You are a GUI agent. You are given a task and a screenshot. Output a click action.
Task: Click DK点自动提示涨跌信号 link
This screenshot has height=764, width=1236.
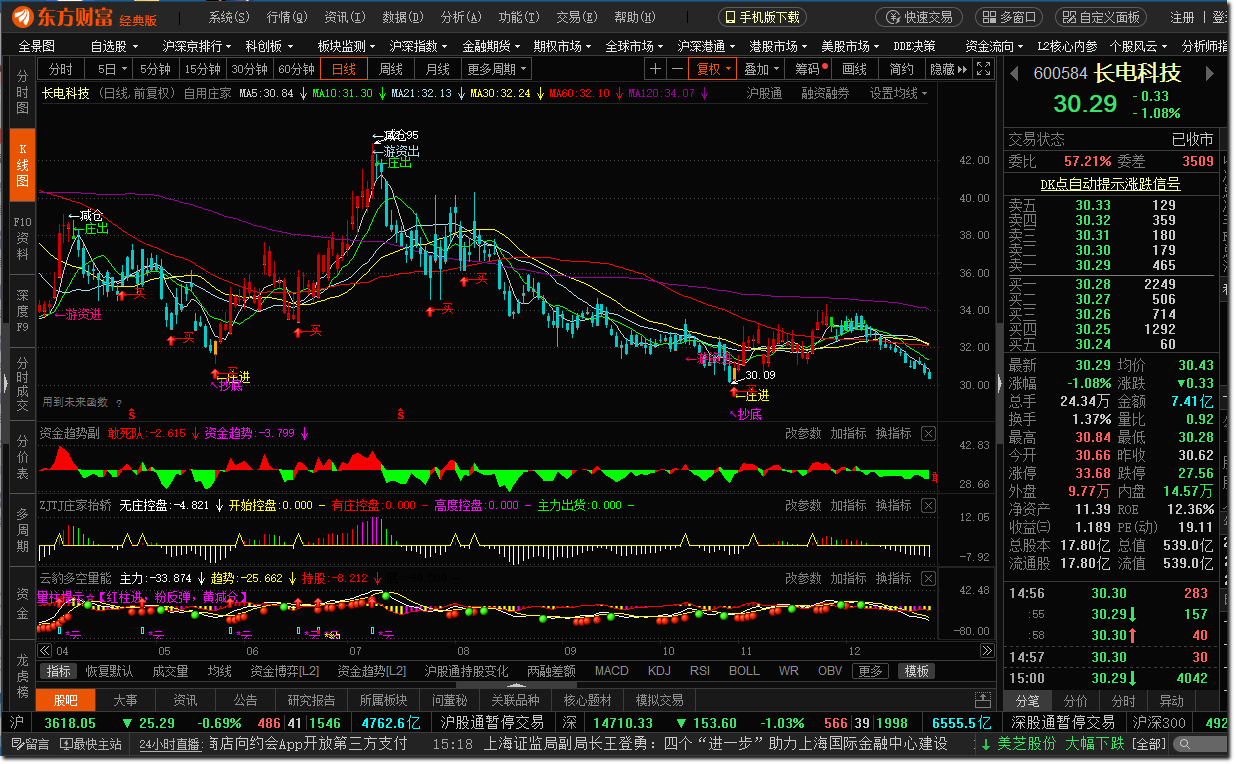coord(1110,184)
